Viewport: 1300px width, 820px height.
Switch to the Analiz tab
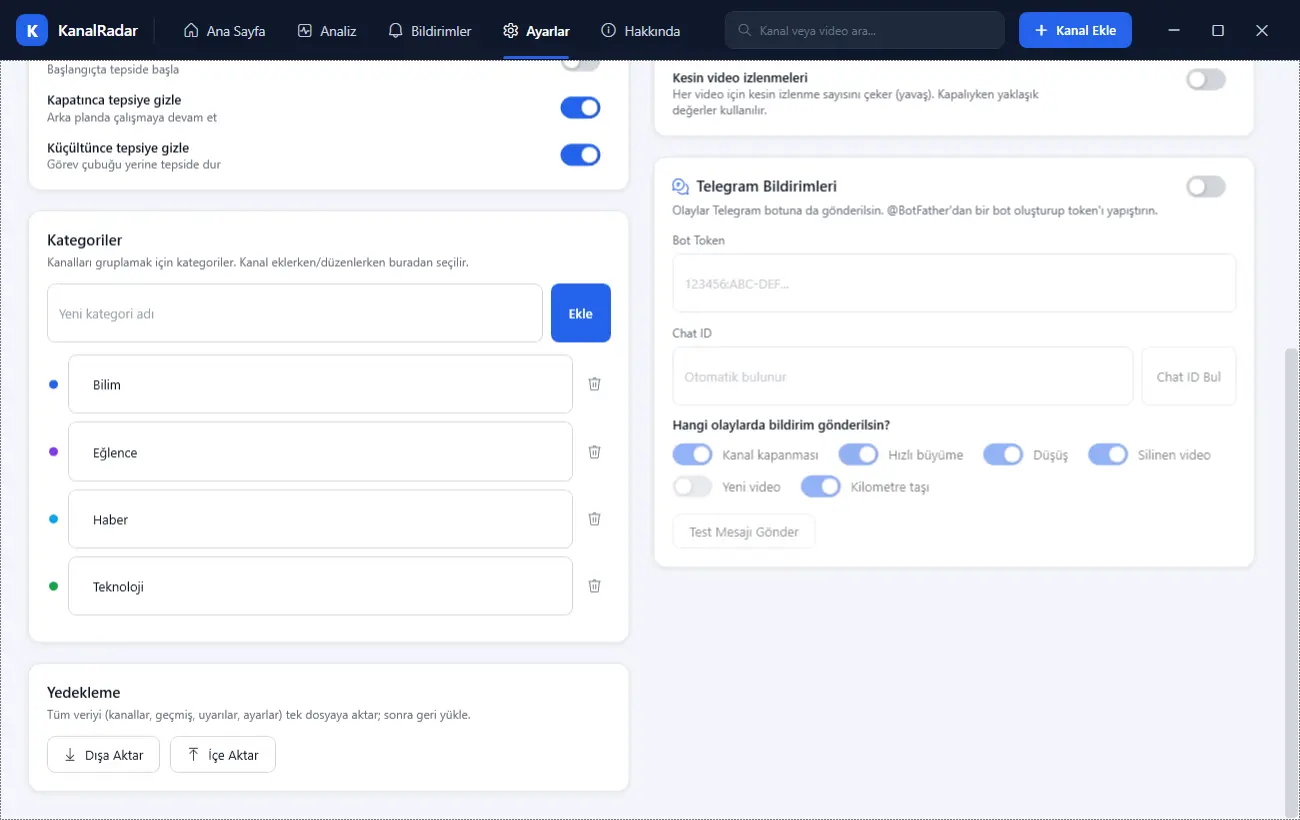coord(327,31)
